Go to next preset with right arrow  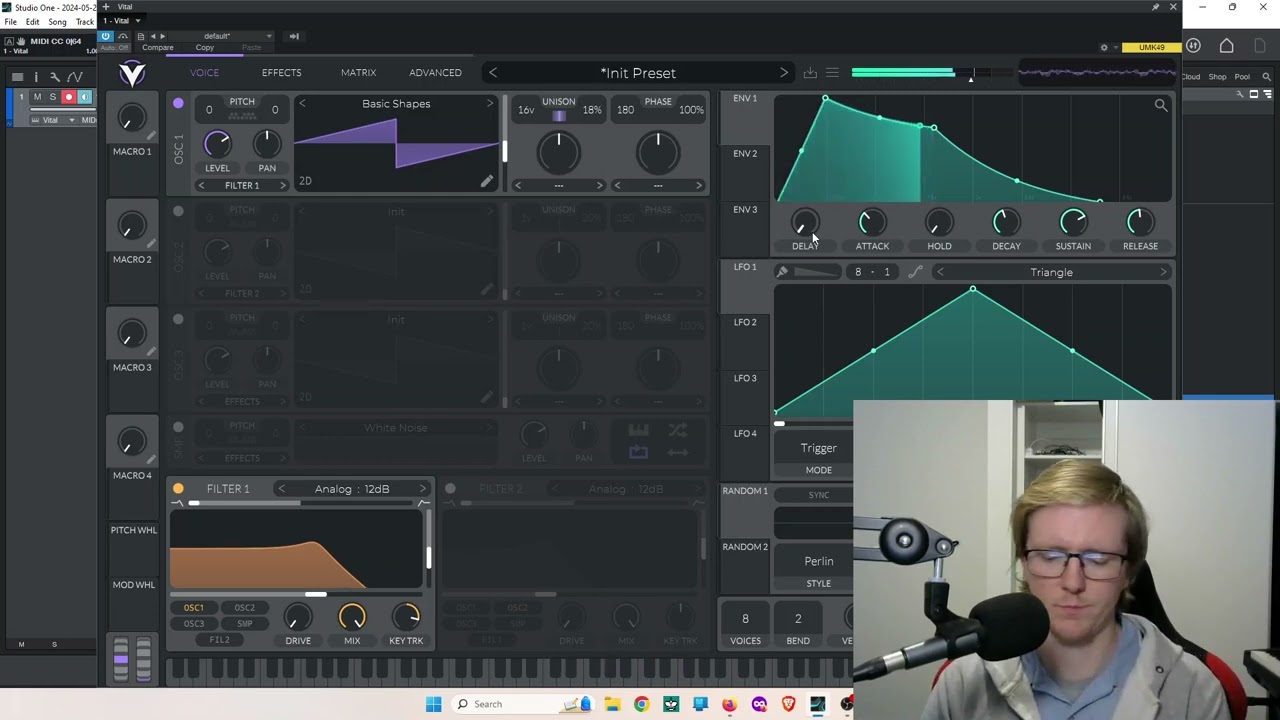pyautogui.click(x=783, y=73)
